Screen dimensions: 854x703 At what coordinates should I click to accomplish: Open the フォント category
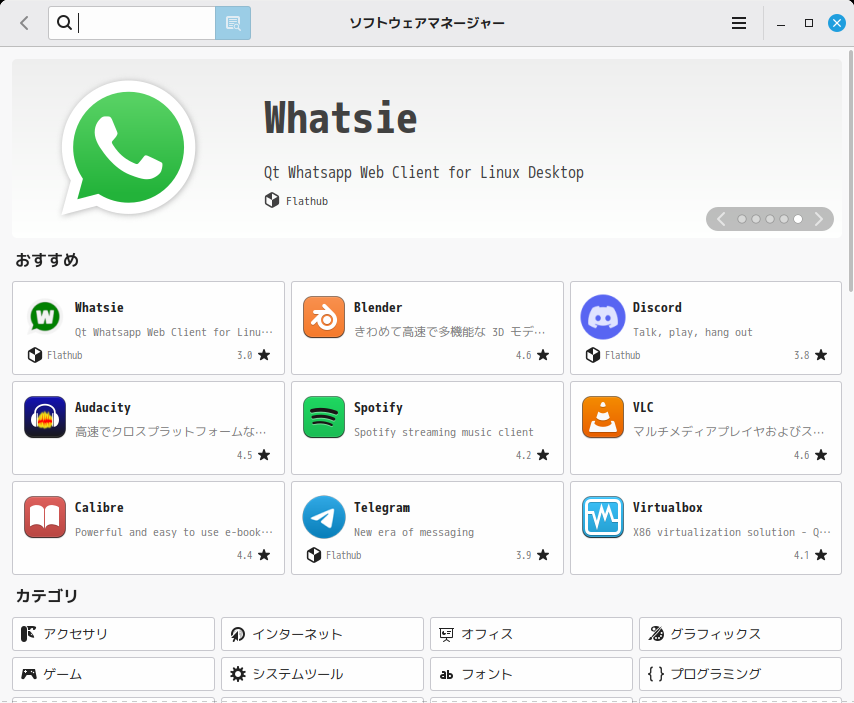pos(531,674)
